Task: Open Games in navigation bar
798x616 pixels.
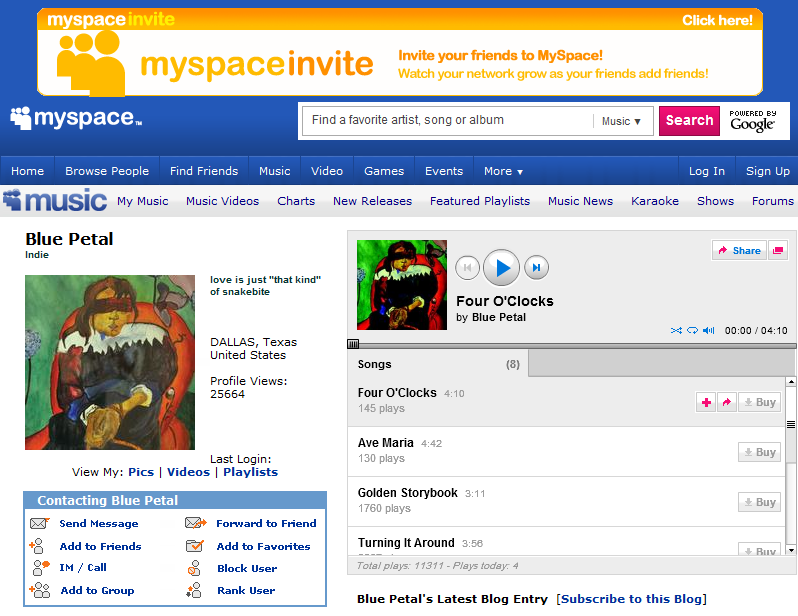Action: [x=384, y=171]
